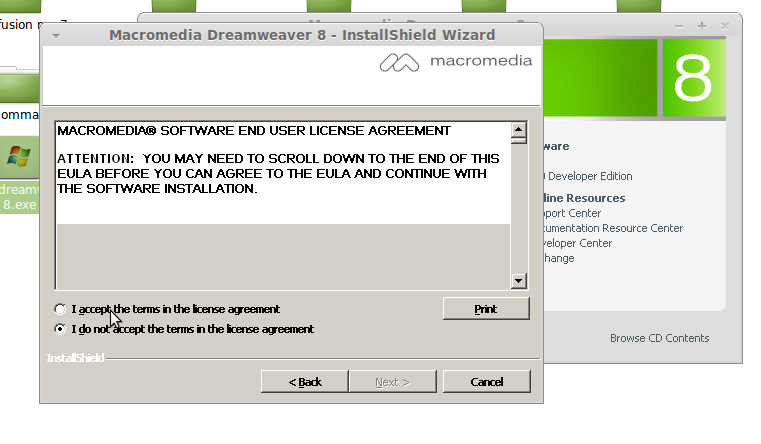Viewport: 761px width, 444px height.
Task: Go back with the Back button
Action: 304,382
